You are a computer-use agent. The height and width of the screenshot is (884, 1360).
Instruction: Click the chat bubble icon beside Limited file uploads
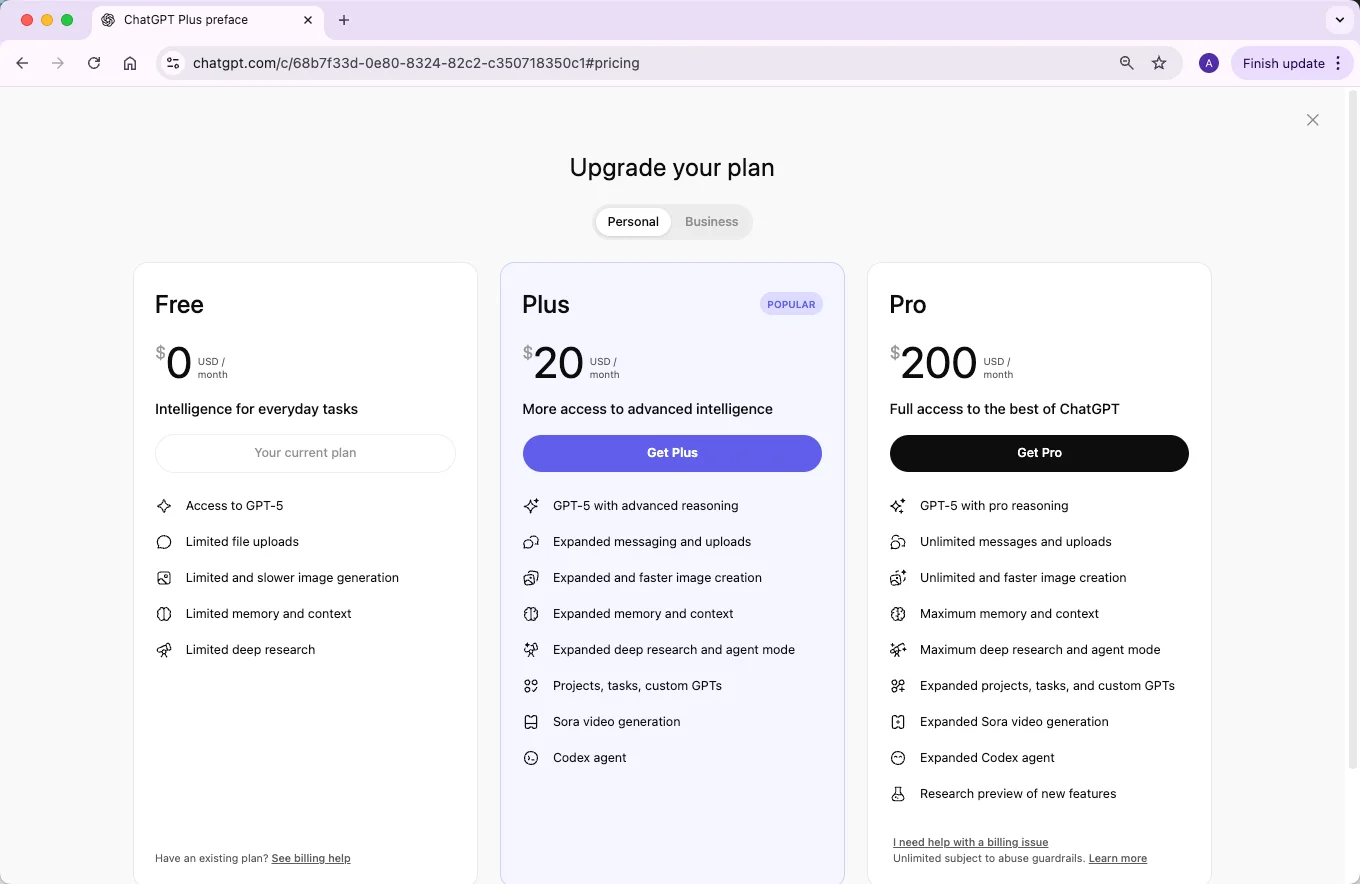[164, 542]
